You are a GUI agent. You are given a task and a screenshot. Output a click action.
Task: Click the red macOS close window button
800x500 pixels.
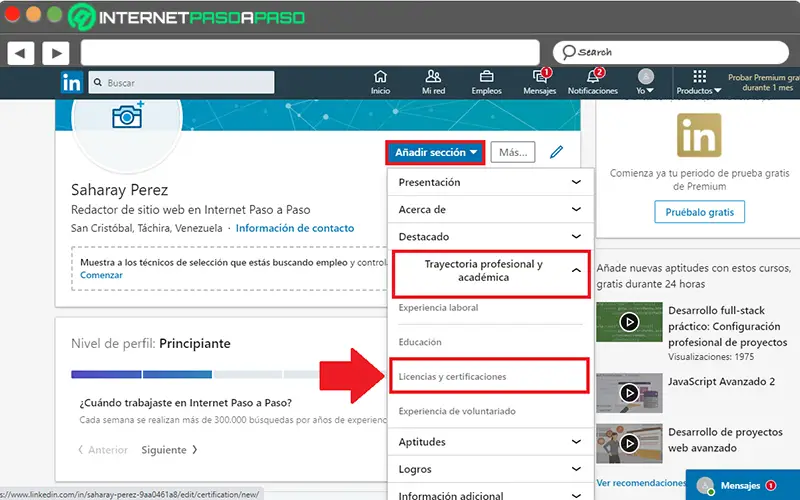(x=12, y=14)
